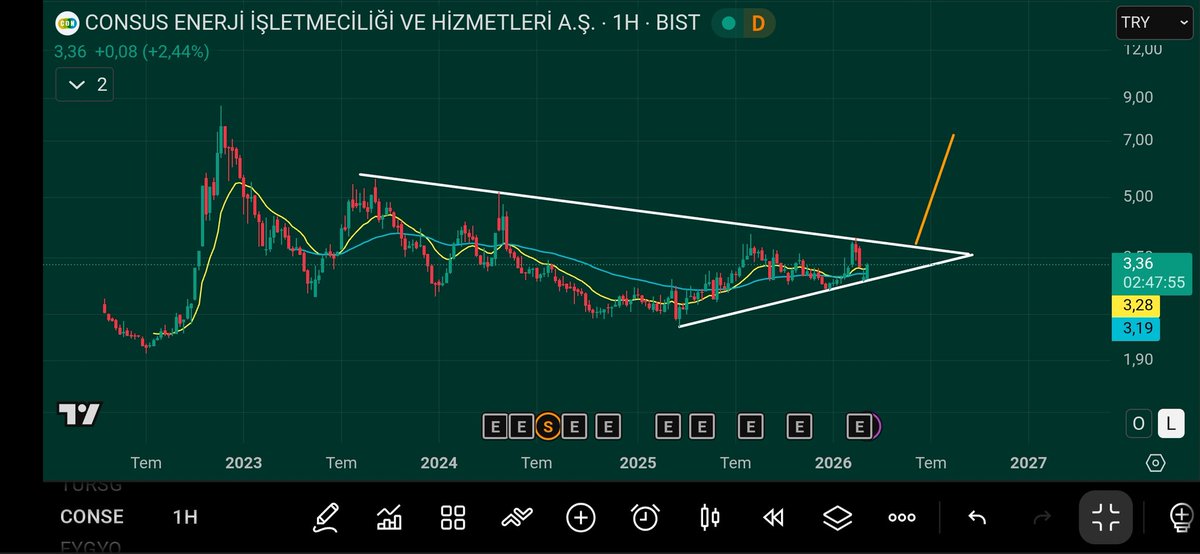Open the TRY currency dropdown
1200x554 pixels.
pos(1155,22)
